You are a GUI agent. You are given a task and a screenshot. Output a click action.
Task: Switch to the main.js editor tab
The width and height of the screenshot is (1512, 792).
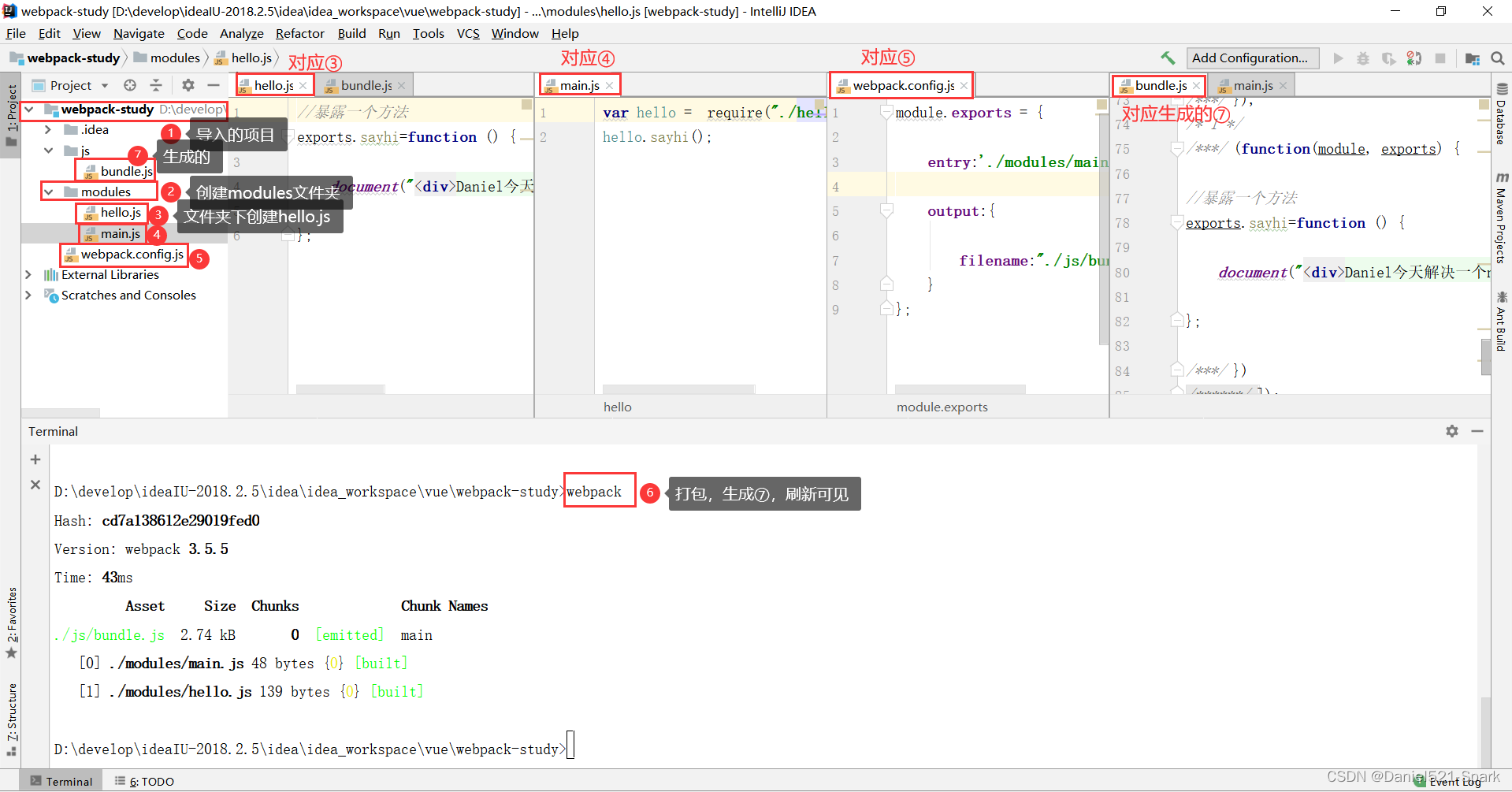pos(579,85)
